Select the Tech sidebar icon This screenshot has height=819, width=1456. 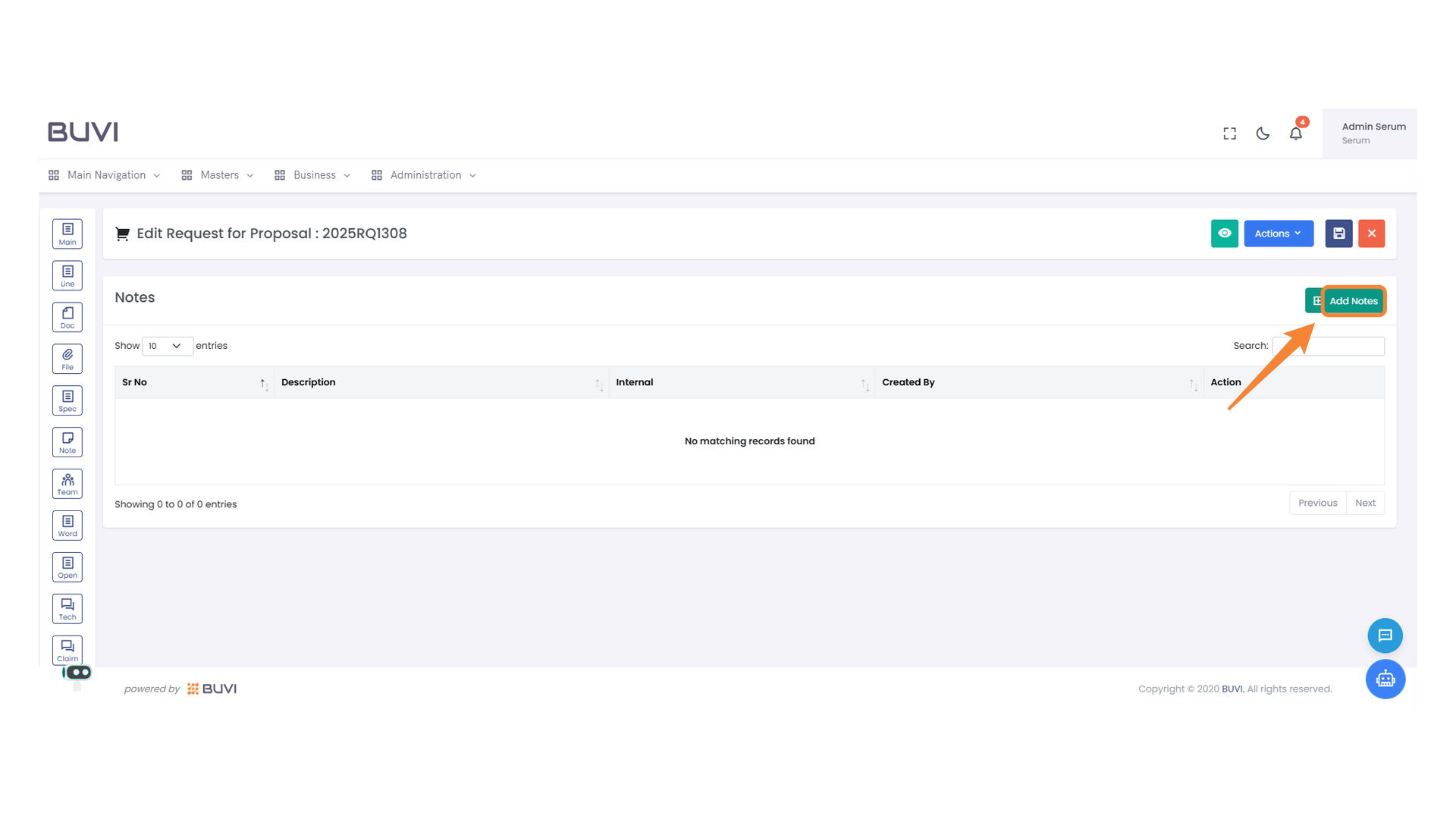[x=67, y=608]
